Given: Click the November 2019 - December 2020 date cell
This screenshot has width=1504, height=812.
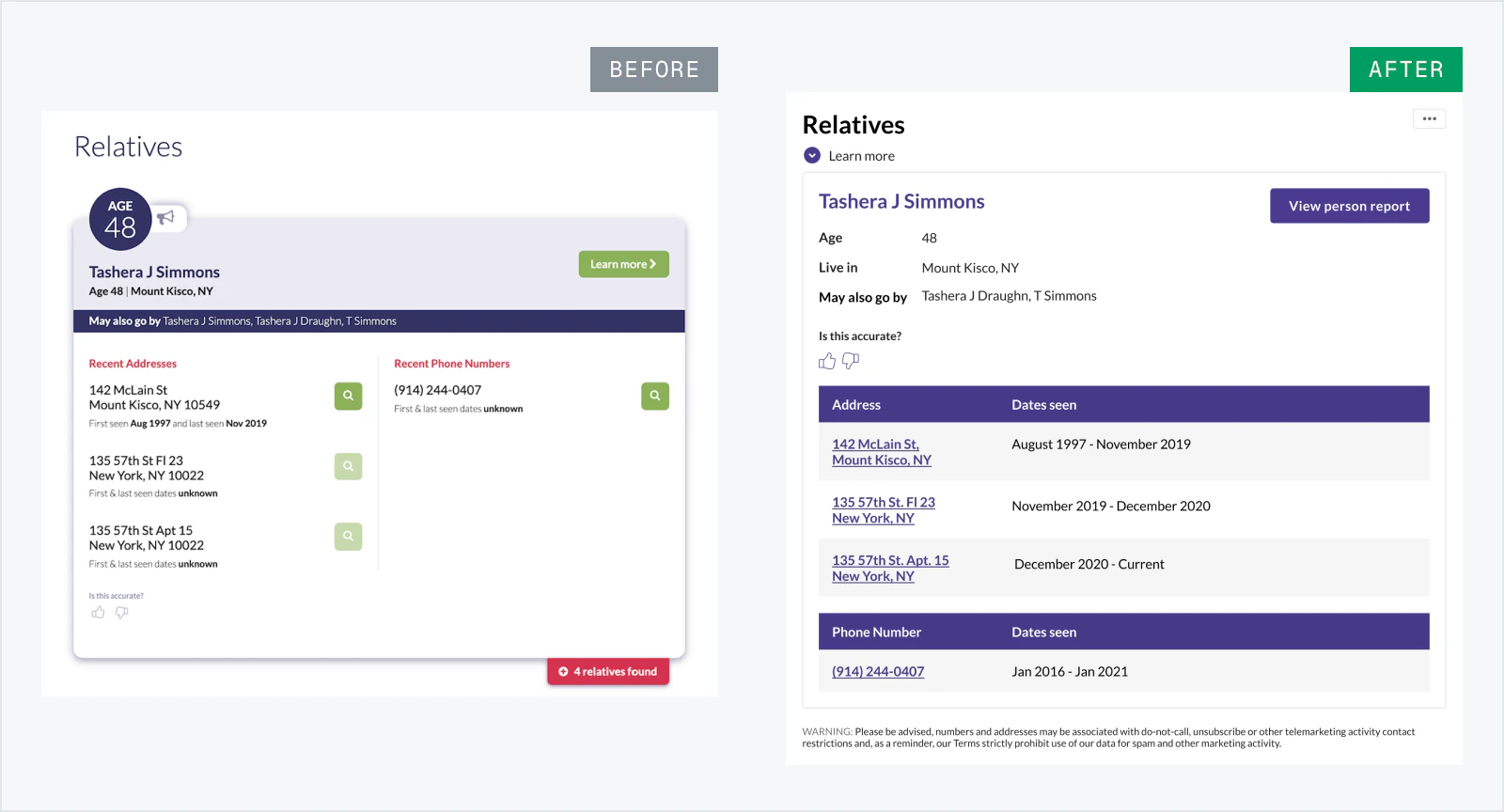Looking at the screenshot, I should (1111, 507).
